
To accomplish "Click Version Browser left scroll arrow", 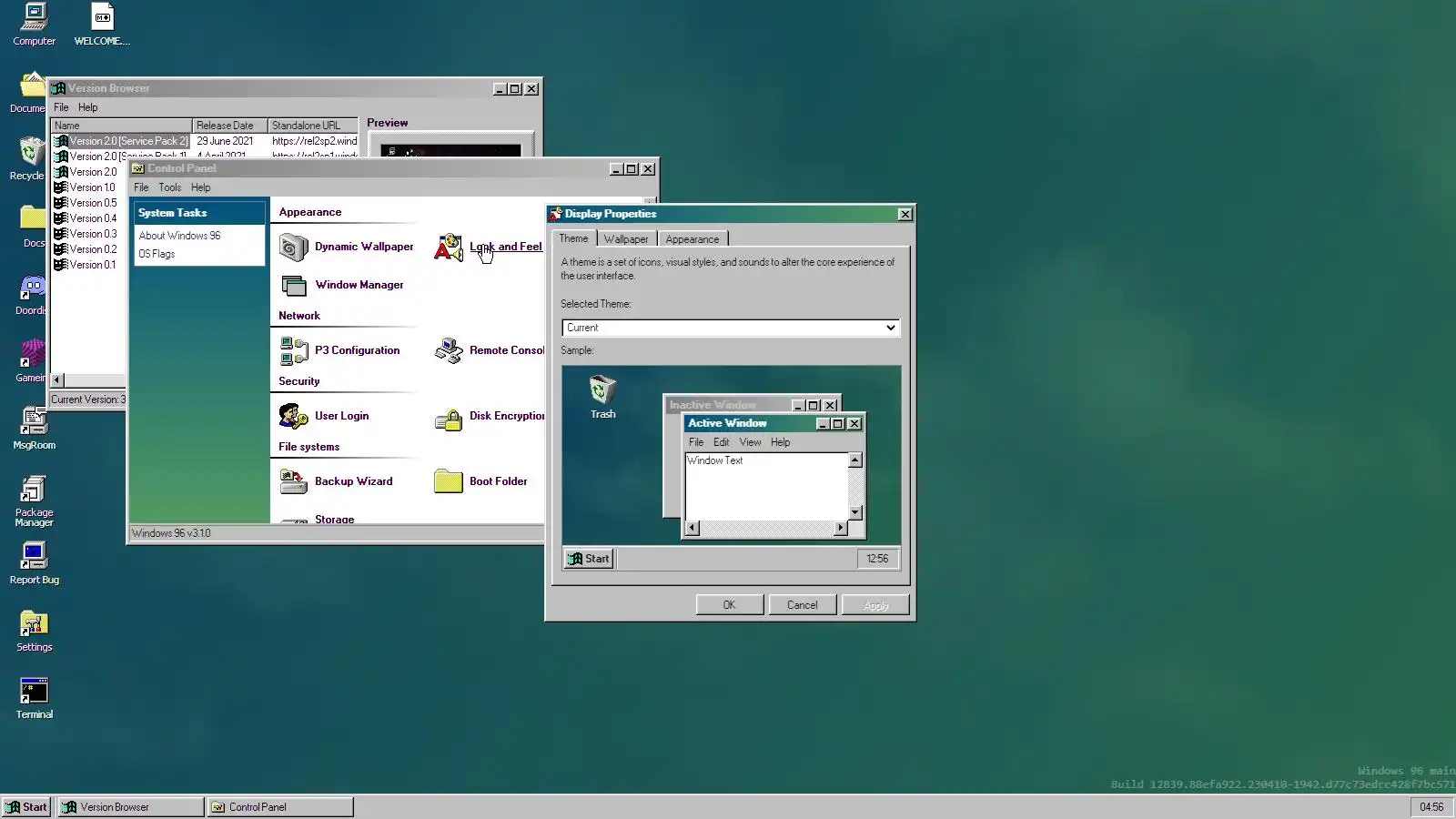I will coord(57,380).
